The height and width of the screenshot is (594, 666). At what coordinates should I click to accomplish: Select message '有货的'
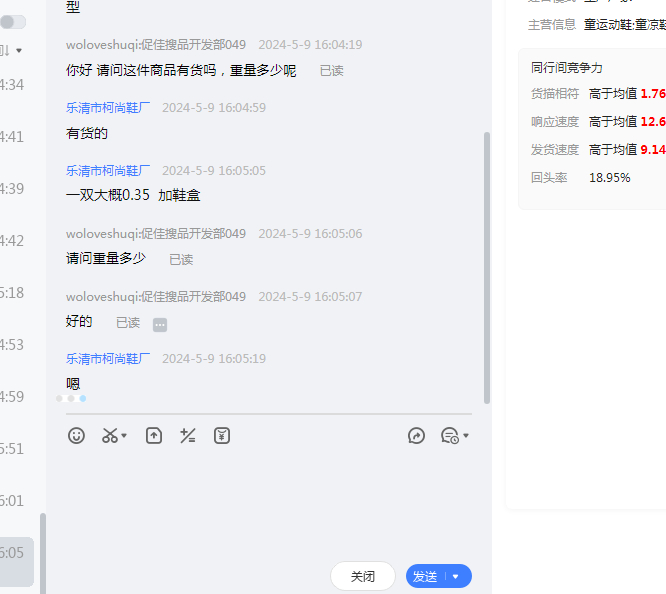[87, 133]
